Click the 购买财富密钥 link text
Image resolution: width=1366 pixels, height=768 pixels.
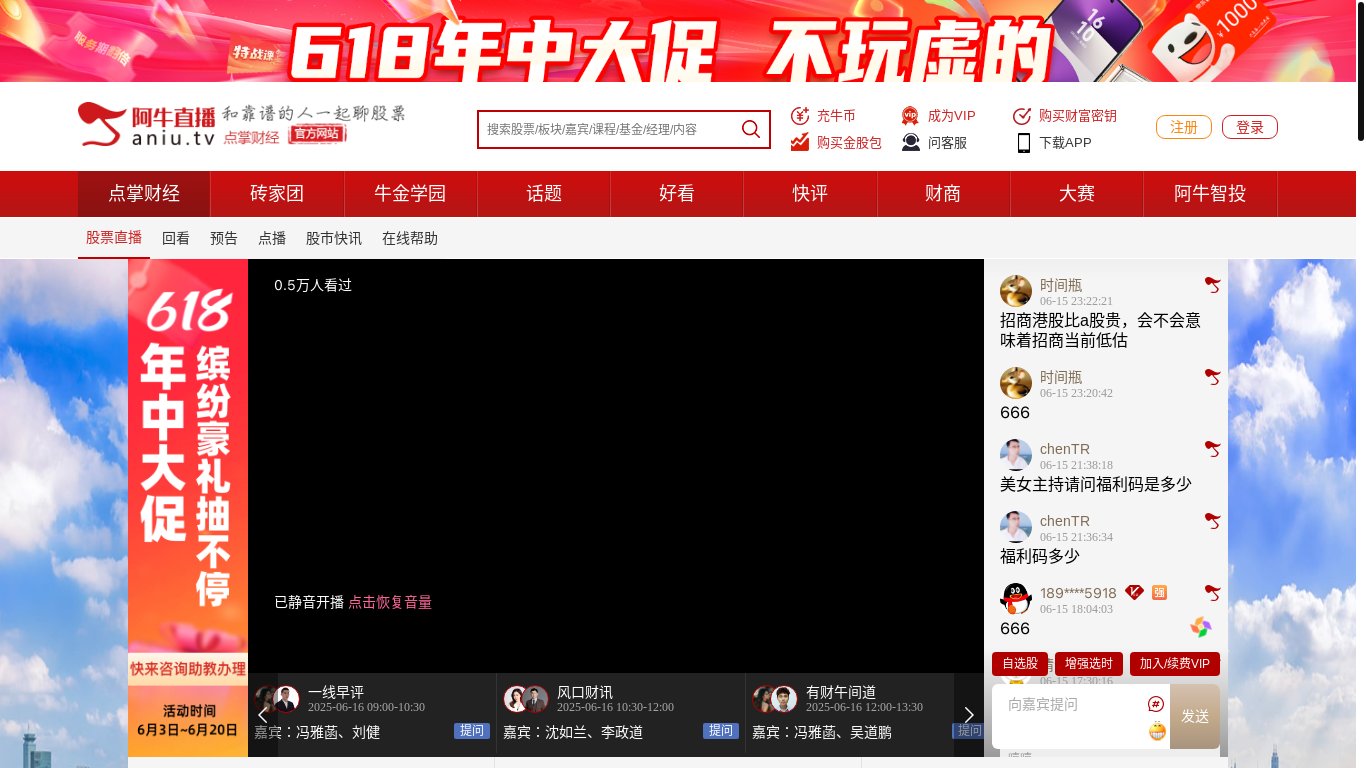coord(1078,116)
